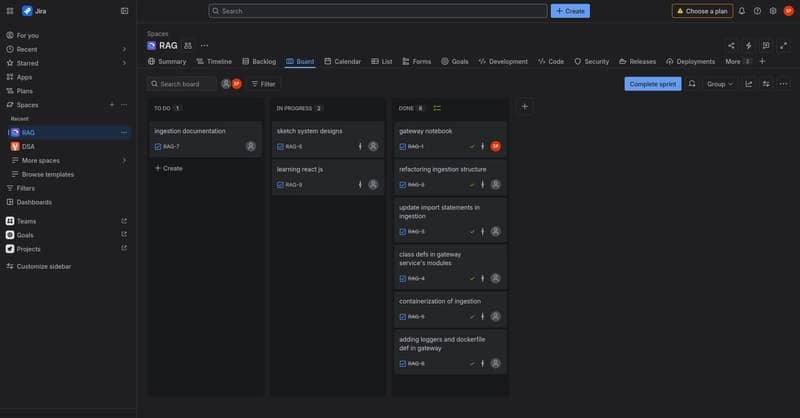This screenshot has width=800, height=418.
Task: Open the settings gear icon
Action: [x=773, y=11]
